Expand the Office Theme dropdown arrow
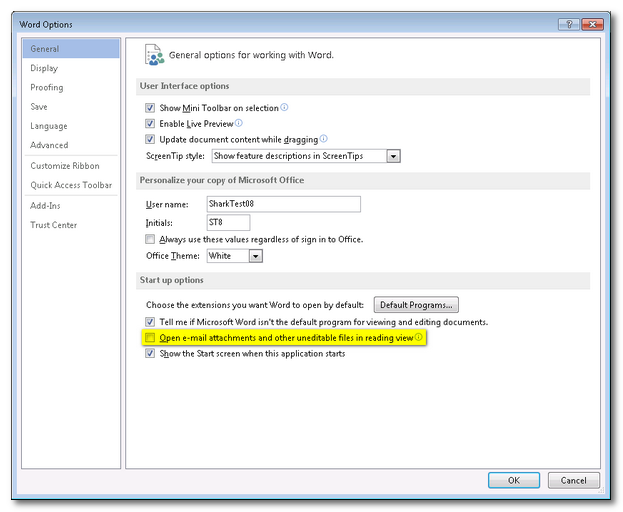The image size is (623, 512). (x=255, y=256)
